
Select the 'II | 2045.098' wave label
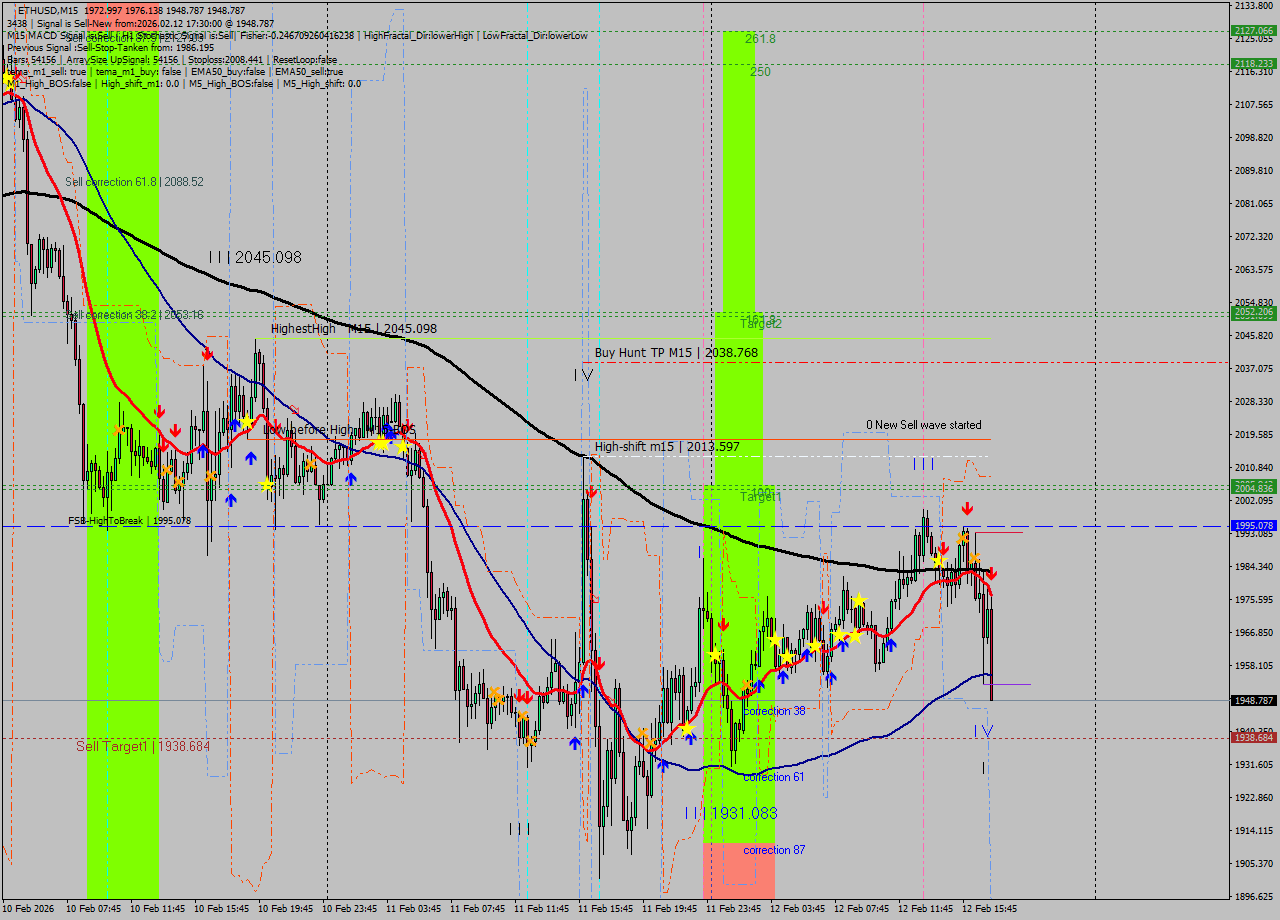click(x=255, y=257)
